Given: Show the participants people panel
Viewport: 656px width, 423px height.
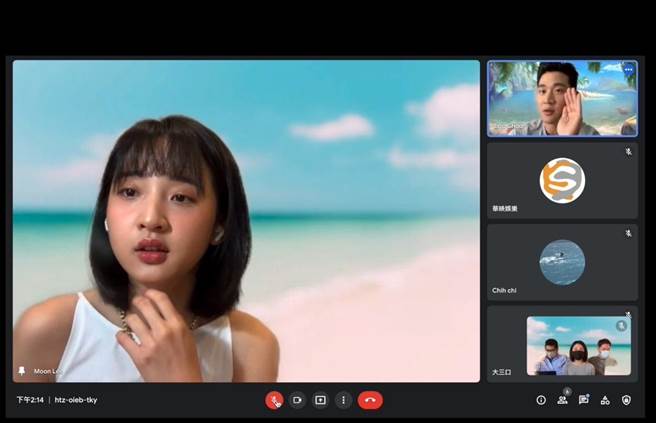Looking at the screenshot, I should (562, 400).
